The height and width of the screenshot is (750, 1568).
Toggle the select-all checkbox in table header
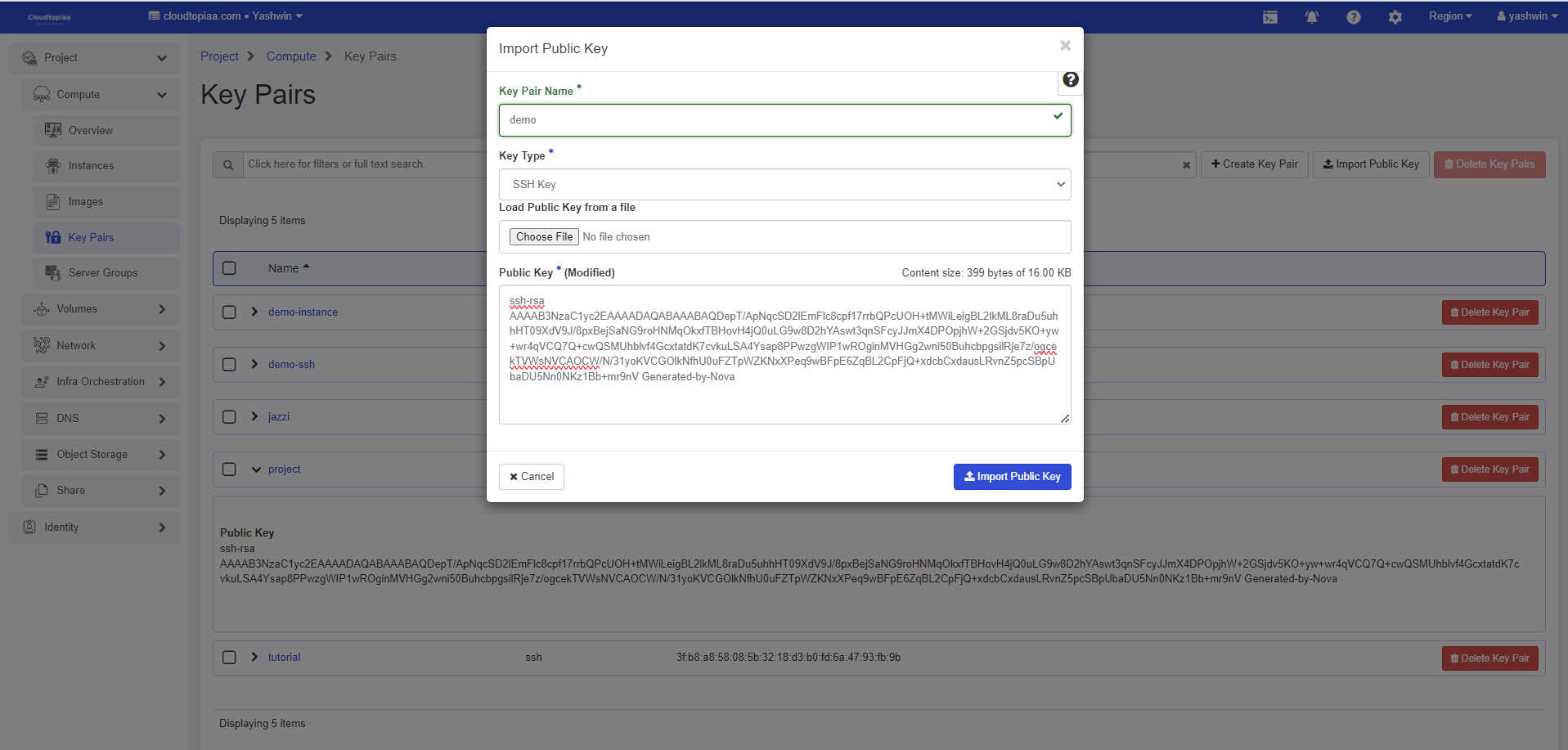click(230, 268)
